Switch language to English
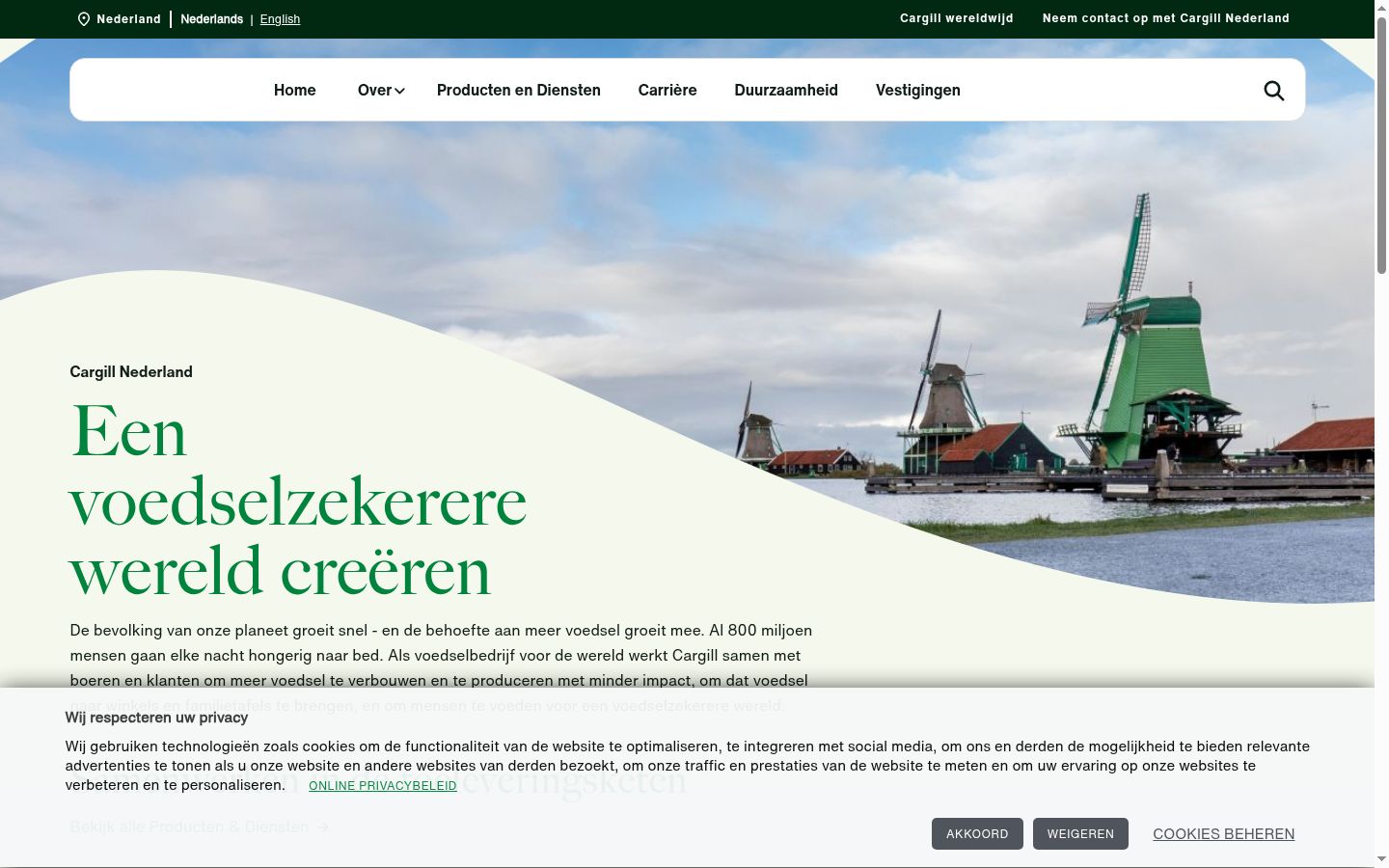 click(280, 19)
